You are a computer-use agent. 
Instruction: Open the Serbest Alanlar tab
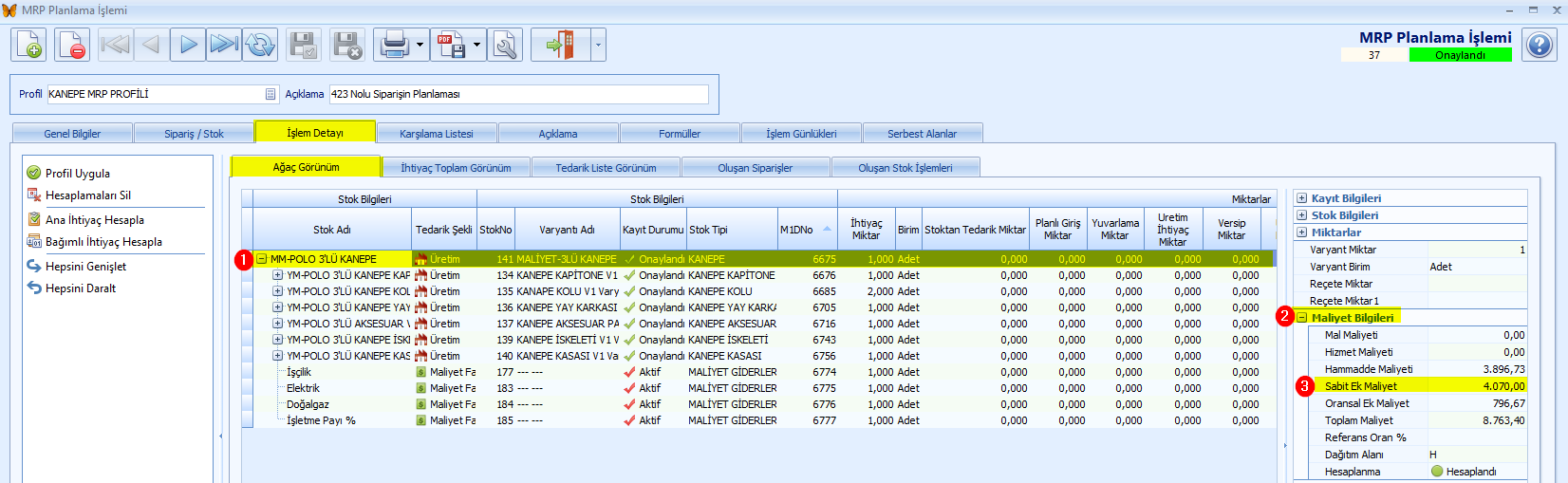pos(922,134)
